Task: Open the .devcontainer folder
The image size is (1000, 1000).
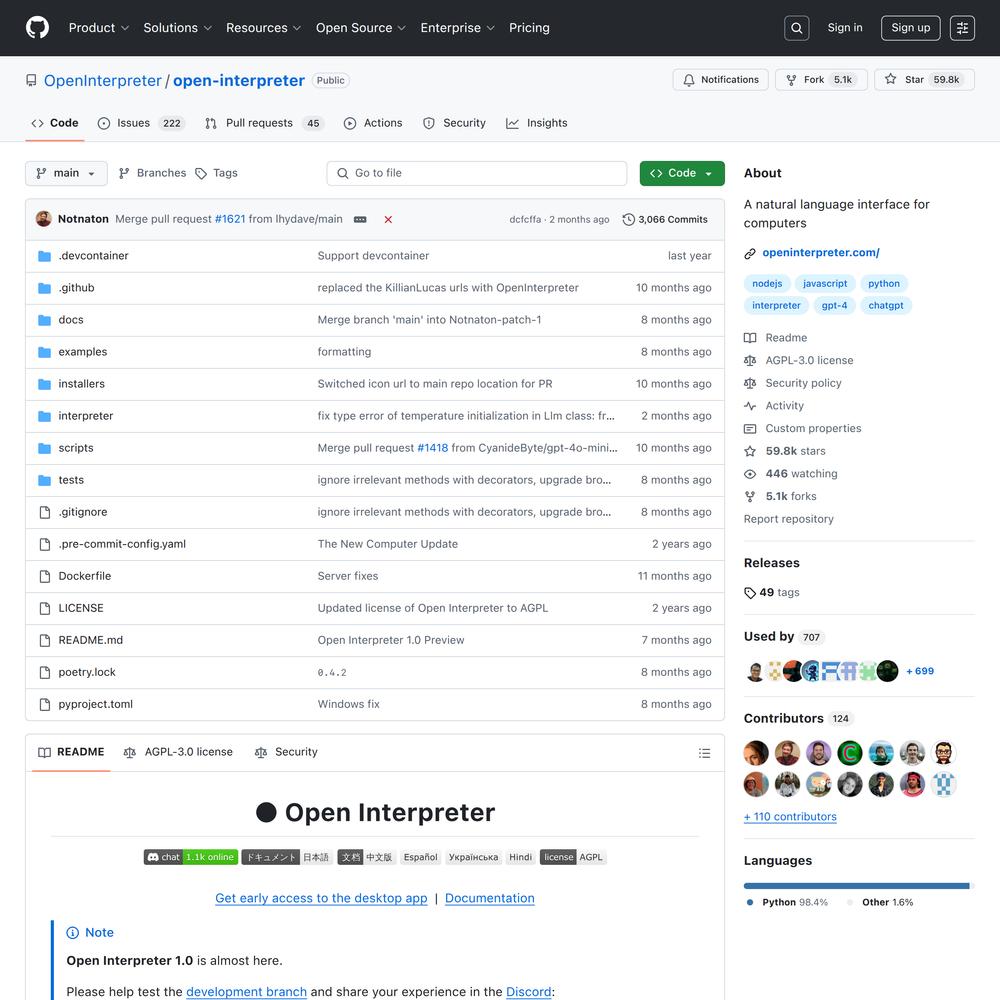Action: [93, 256]
